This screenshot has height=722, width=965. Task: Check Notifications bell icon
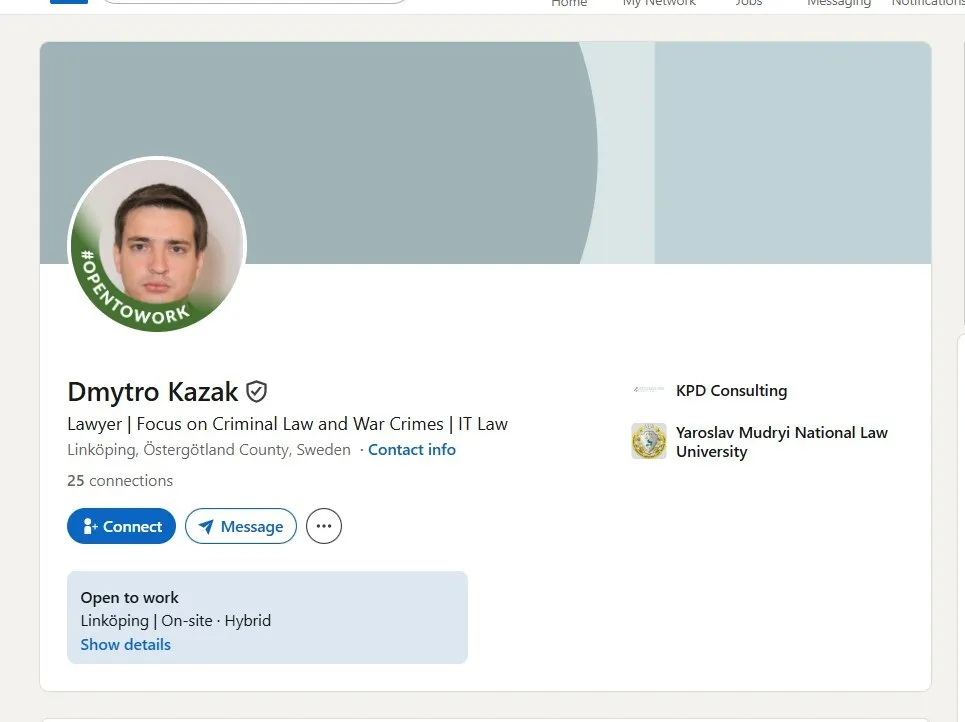click(928, 0)
